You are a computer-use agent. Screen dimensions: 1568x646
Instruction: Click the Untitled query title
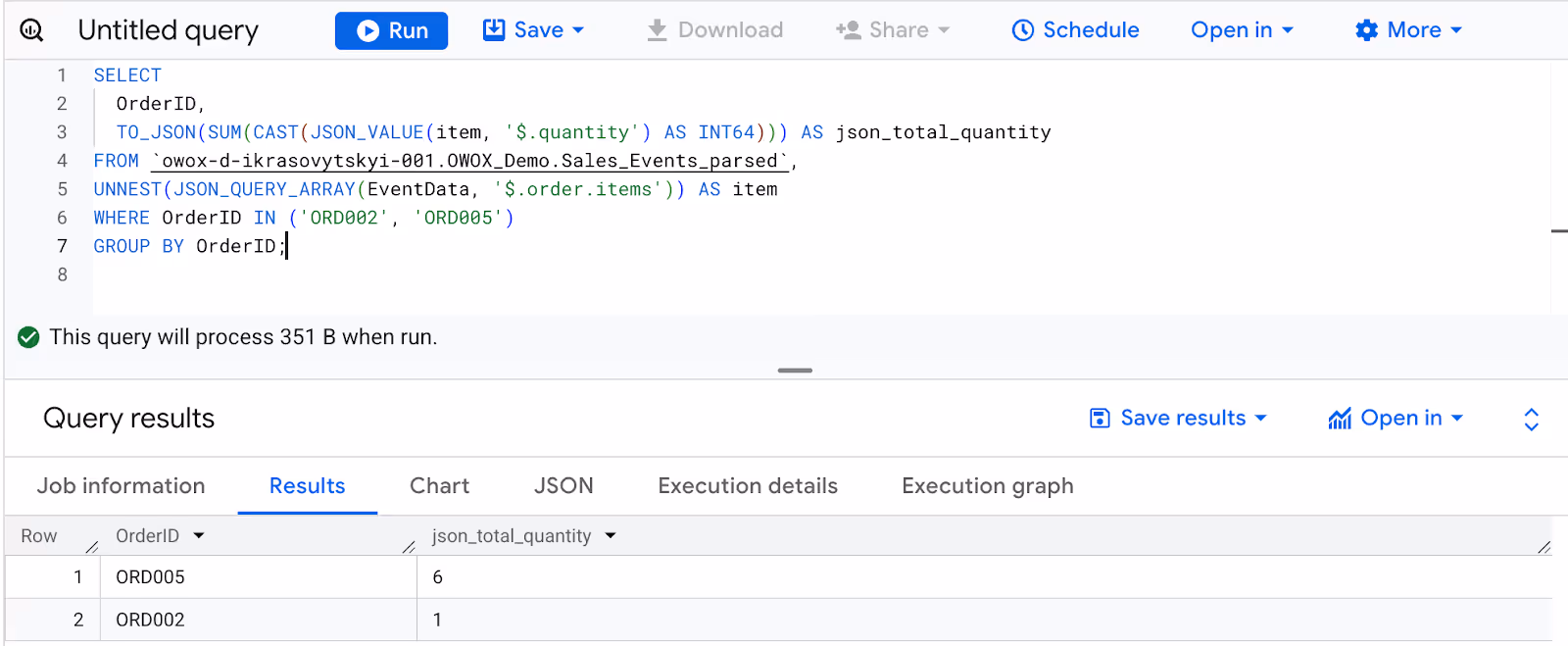point(169,30)
